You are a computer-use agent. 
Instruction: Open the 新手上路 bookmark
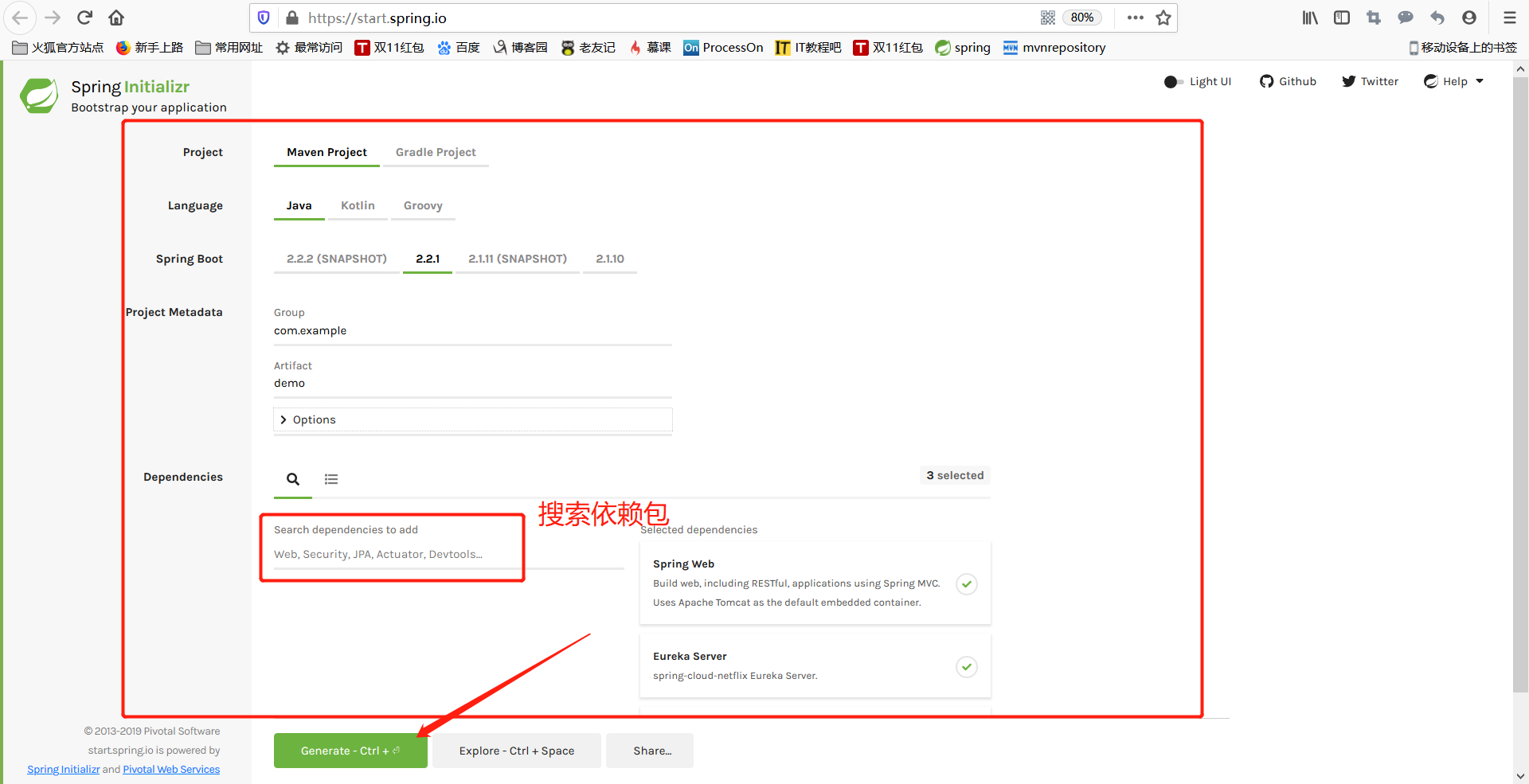tap(150, 48)
